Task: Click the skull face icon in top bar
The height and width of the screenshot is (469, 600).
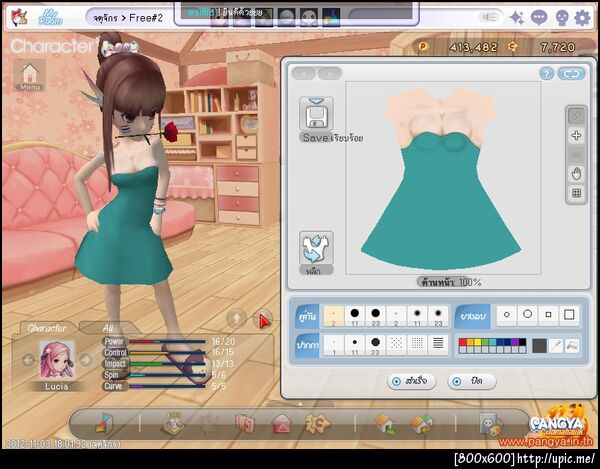Action: click(x=561, y=18)
